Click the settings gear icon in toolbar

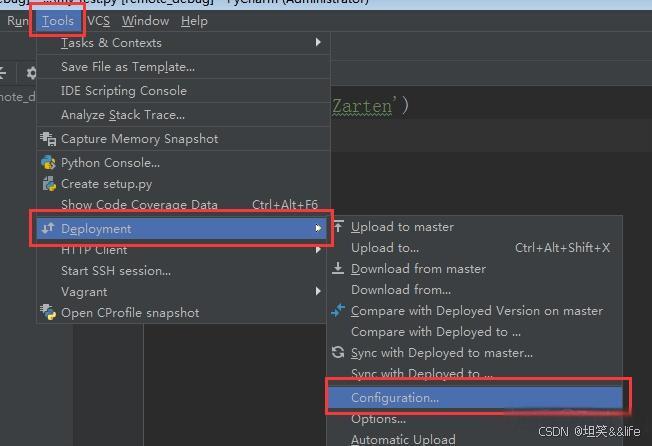pos(31,74)
